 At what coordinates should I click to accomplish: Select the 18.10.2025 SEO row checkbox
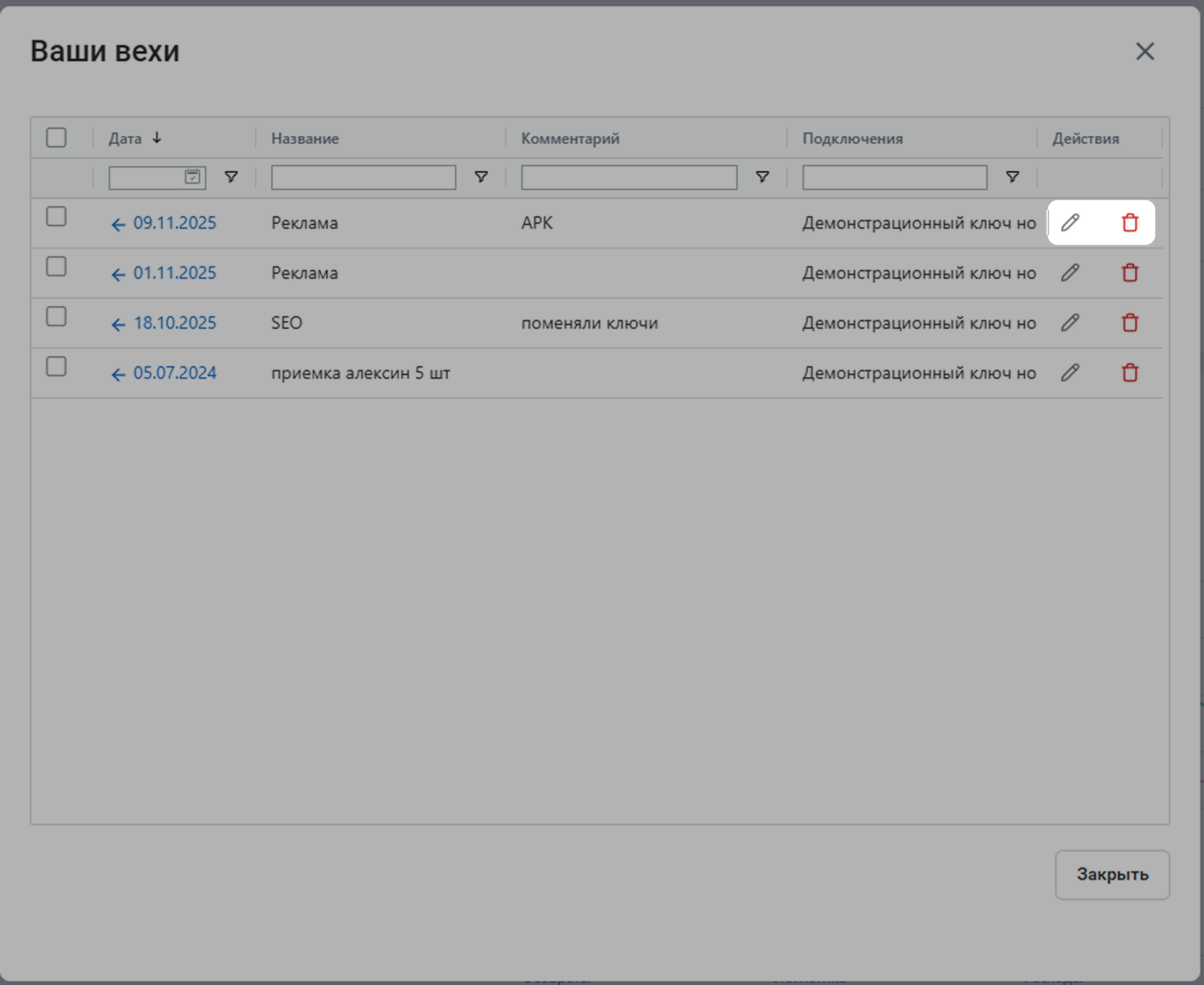(56, 317)
